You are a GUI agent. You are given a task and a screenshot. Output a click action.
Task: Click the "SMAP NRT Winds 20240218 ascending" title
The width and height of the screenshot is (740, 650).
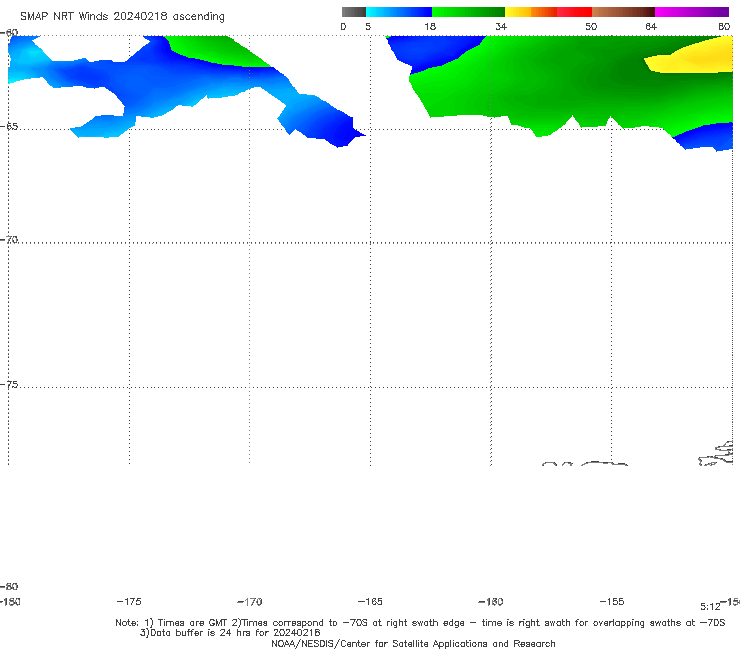pos(122,16)
